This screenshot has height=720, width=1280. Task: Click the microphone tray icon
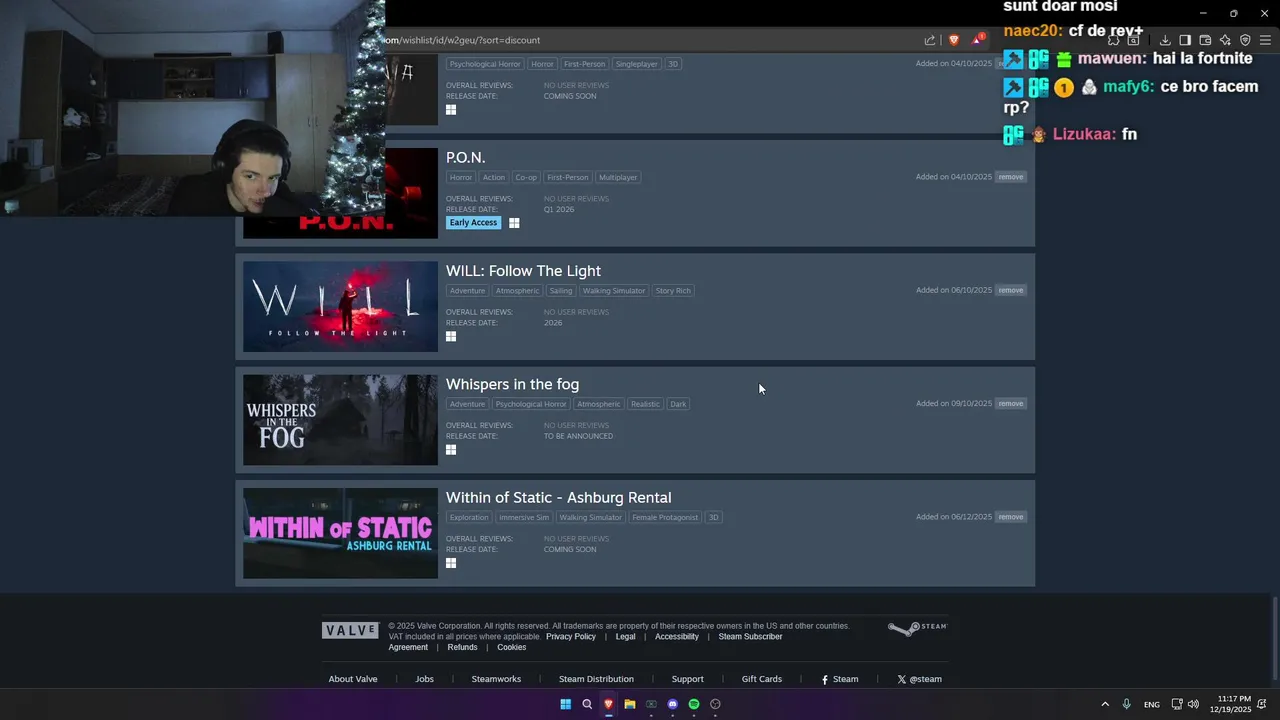[1126, 704]
